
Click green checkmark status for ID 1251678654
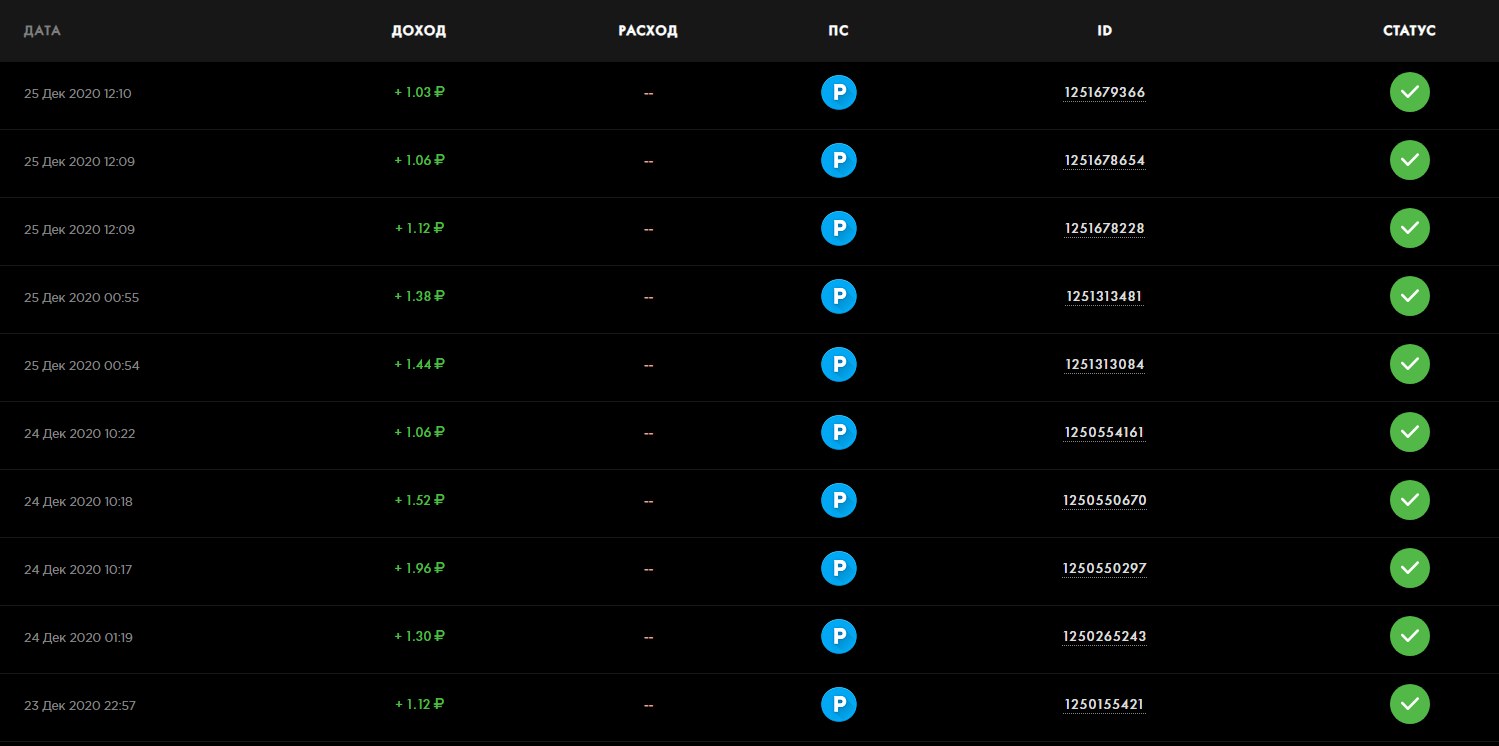click(x=1410, y=160)
